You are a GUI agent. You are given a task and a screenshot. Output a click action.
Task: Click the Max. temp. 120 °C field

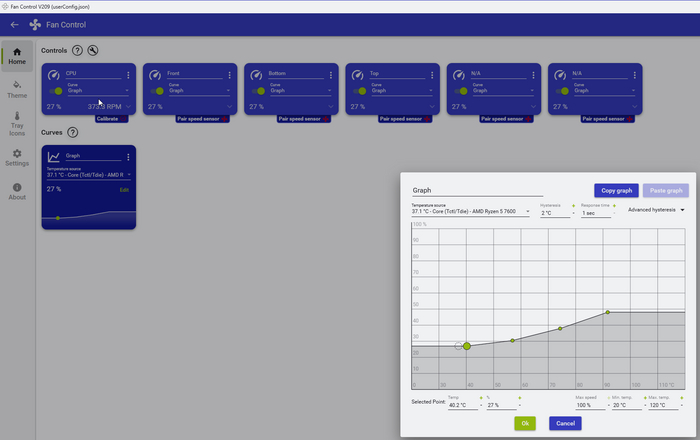[663, 405]
